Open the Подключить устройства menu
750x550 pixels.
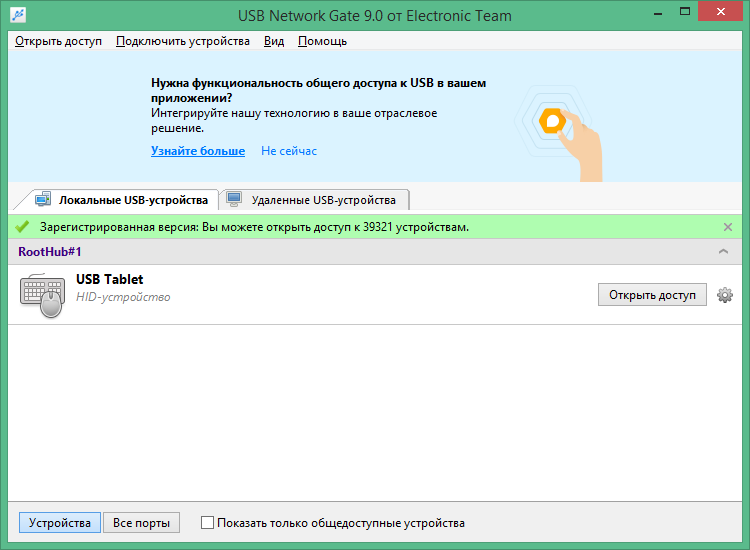tap(183, 41)
